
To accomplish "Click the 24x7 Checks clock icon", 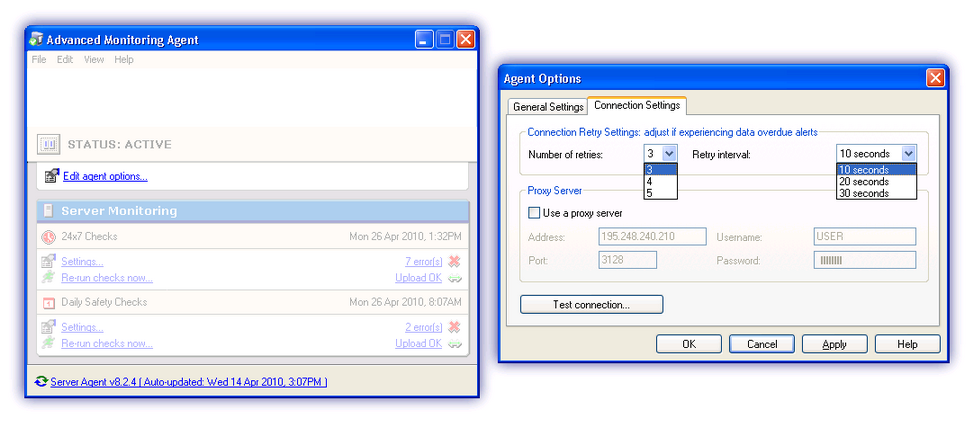I will point(48,237).
